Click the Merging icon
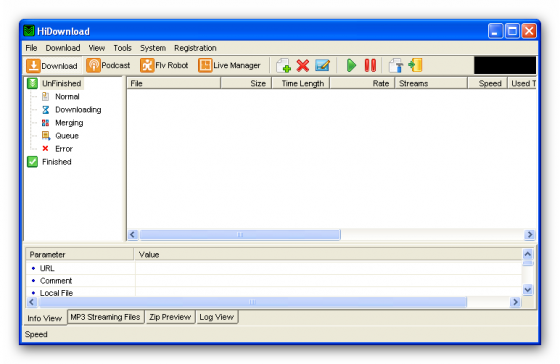 click(45, 123)
